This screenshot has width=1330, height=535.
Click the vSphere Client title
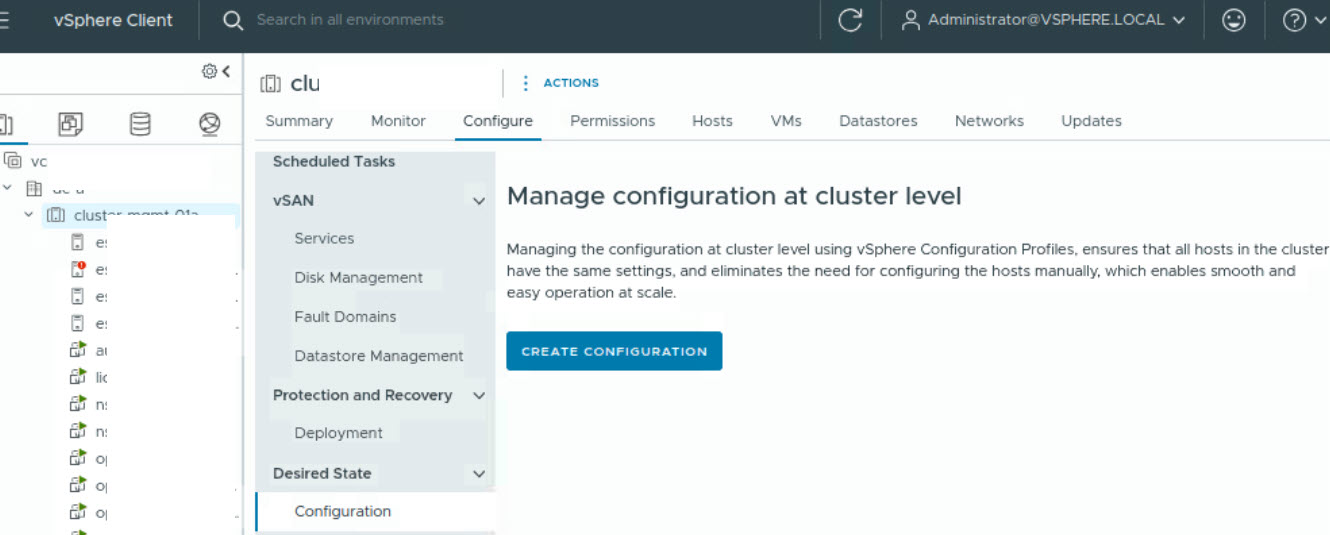coord(113,20)
